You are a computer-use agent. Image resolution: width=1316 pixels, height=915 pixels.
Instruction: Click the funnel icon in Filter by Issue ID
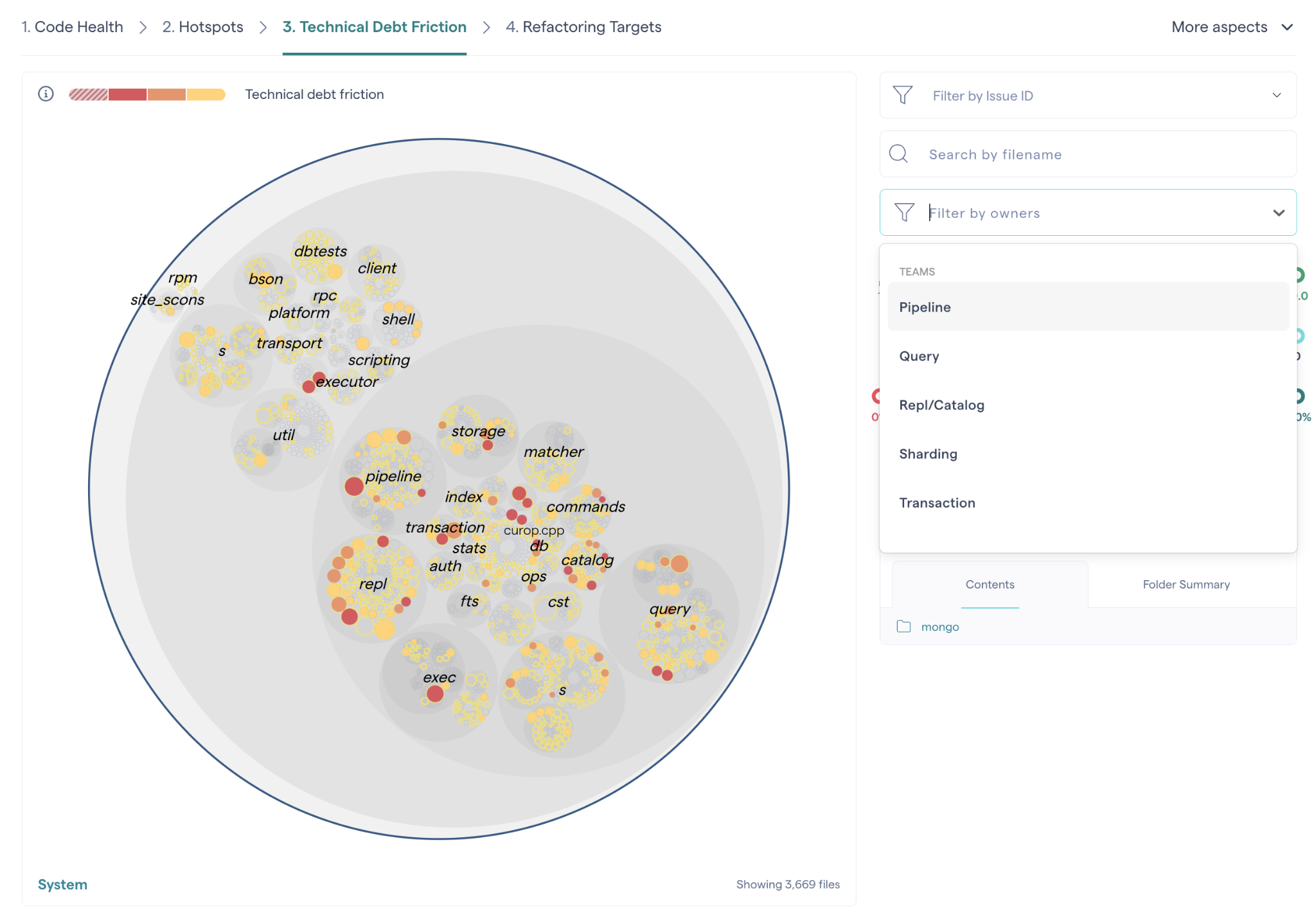(x=903, y=95)
